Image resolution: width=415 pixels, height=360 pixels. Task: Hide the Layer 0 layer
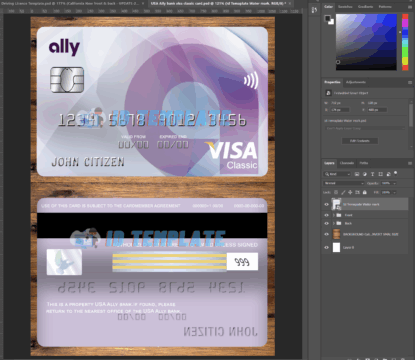click(326, 247)
